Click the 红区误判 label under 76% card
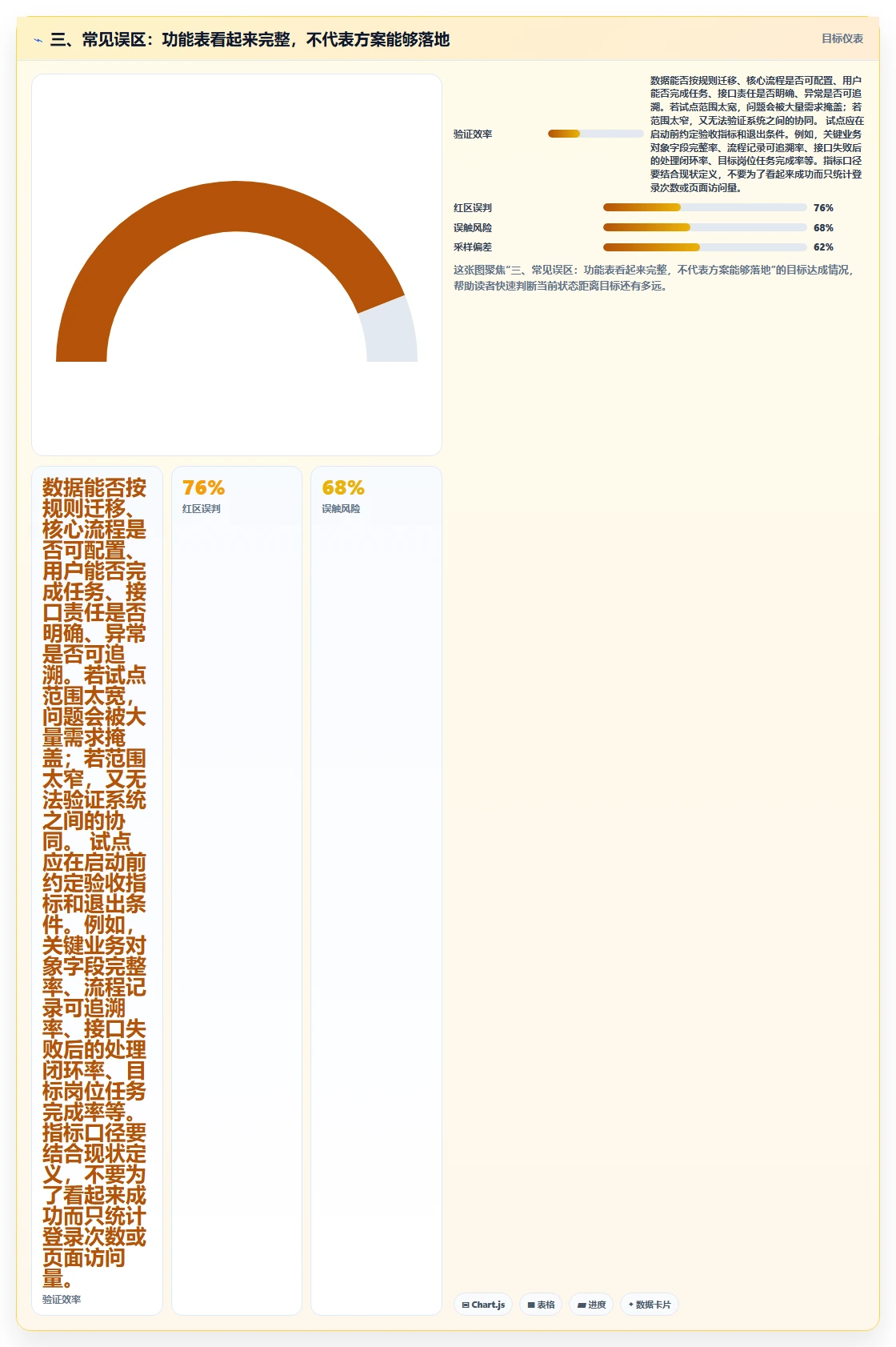This screenshot has height=1347, width=896. point(202,508)
